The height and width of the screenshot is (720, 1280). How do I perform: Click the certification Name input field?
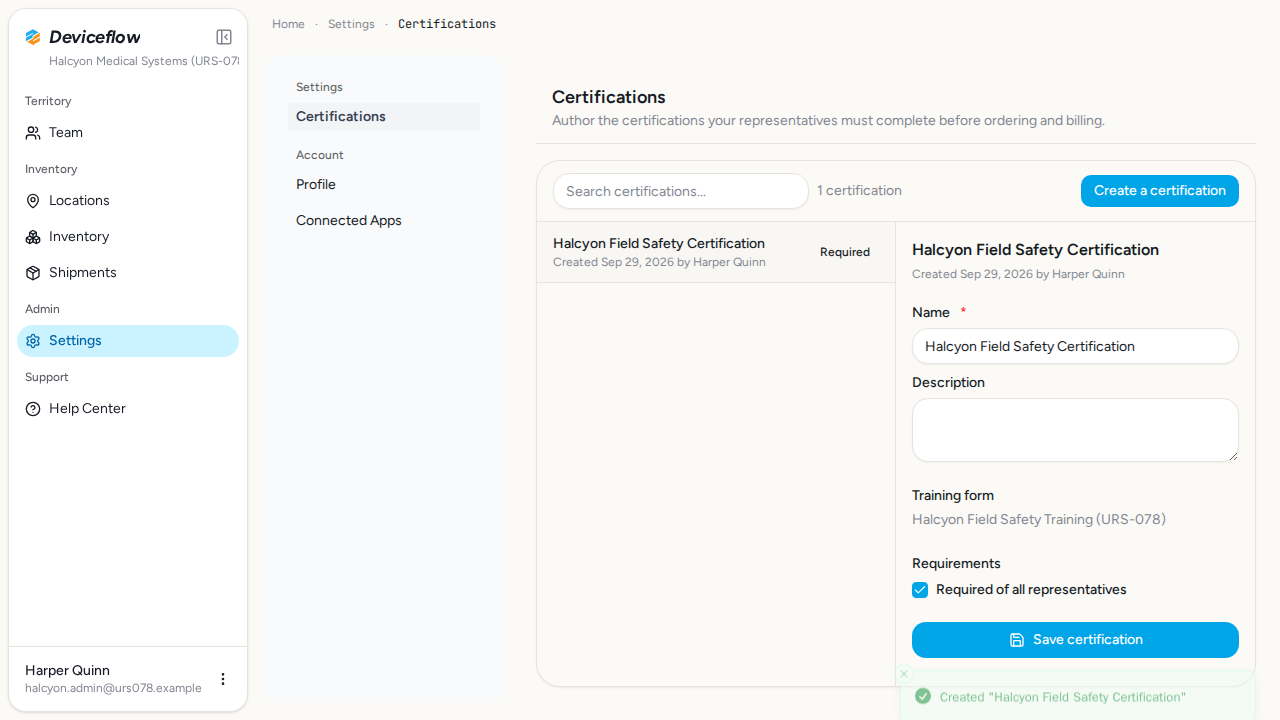coord(1075,347)
